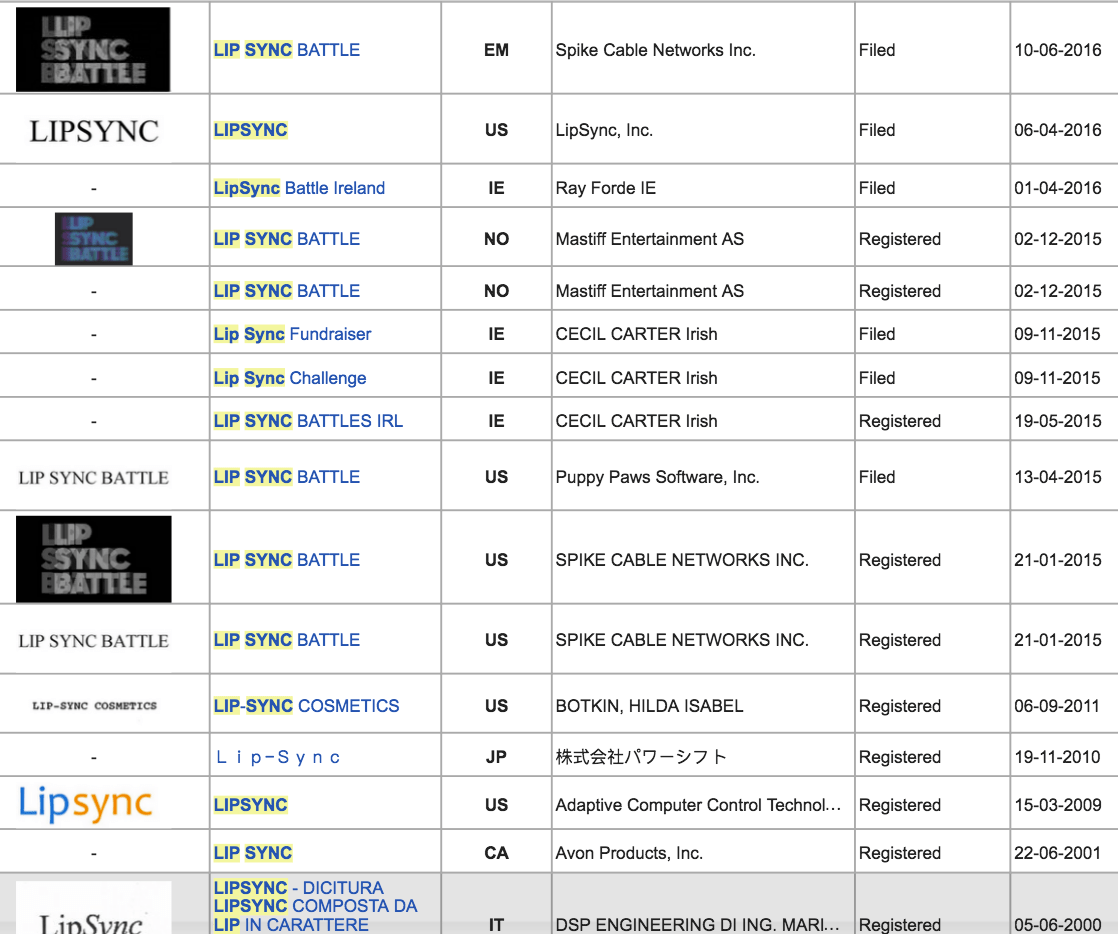Viewport: 1118px width, 934px height.
Task: Select the Japanese owner name cell in the JP row
Action: click(641, 756)
